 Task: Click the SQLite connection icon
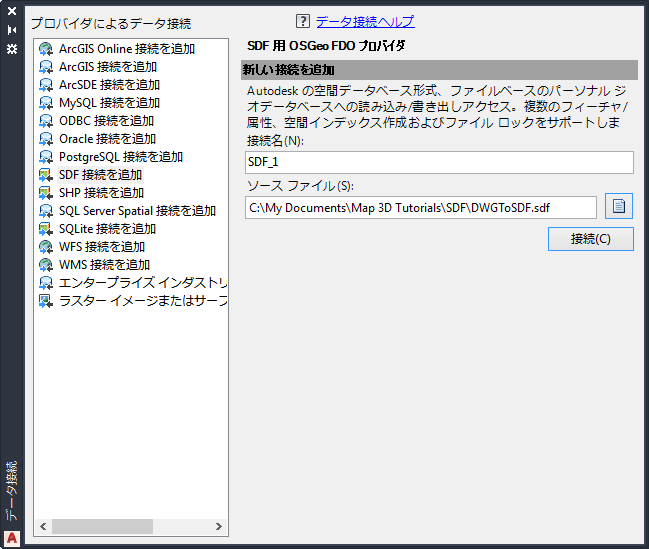tap(46, 229)
